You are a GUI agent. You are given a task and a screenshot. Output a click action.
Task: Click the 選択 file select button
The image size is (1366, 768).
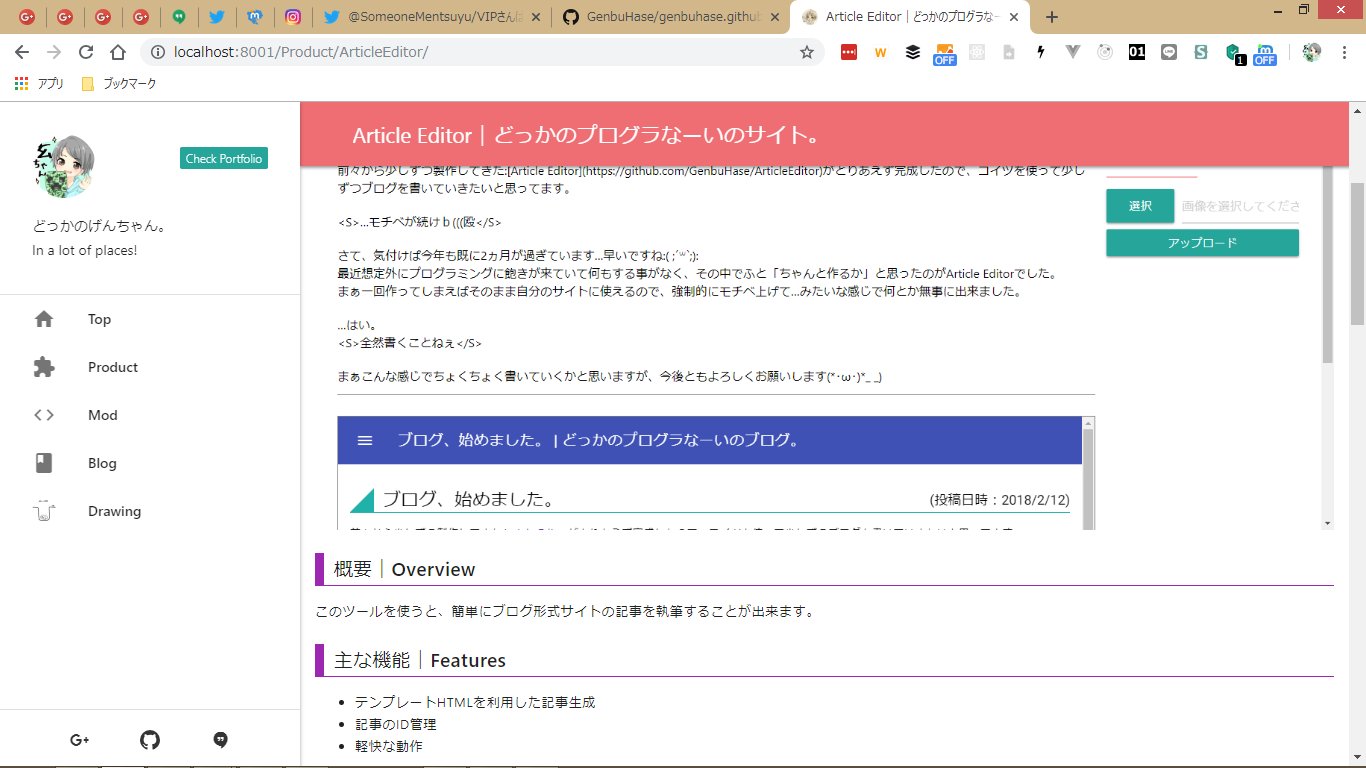click(x=1139, y=206)
